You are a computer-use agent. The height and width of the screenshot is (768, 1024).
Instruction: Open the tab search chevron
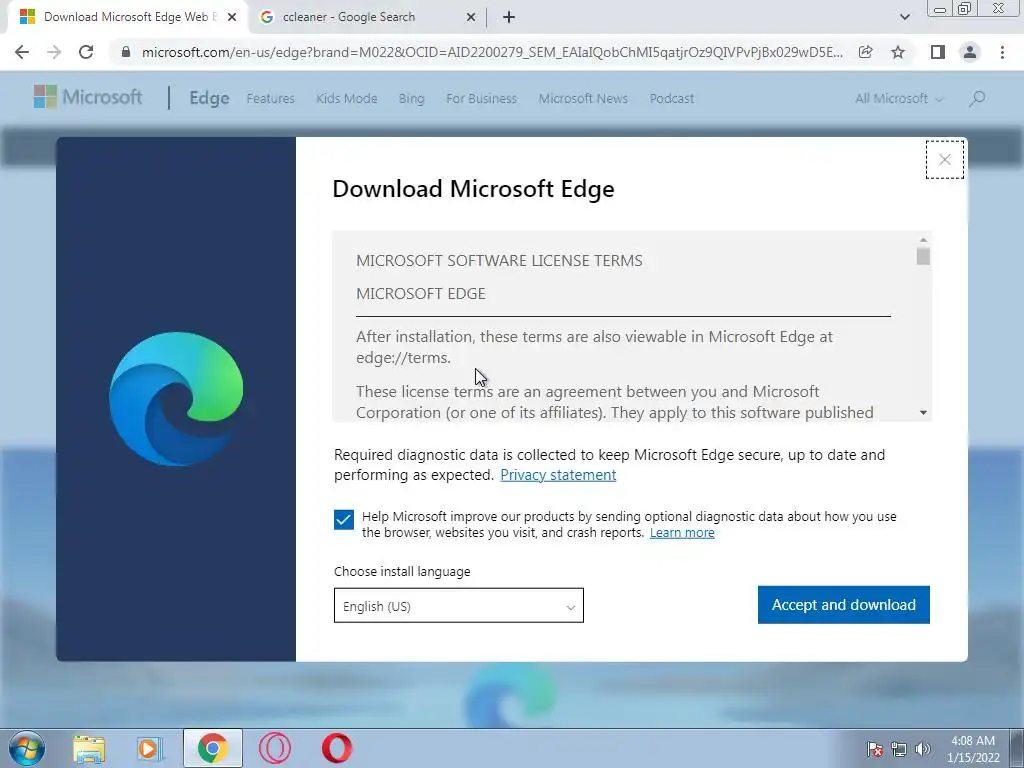coord(904,17)
